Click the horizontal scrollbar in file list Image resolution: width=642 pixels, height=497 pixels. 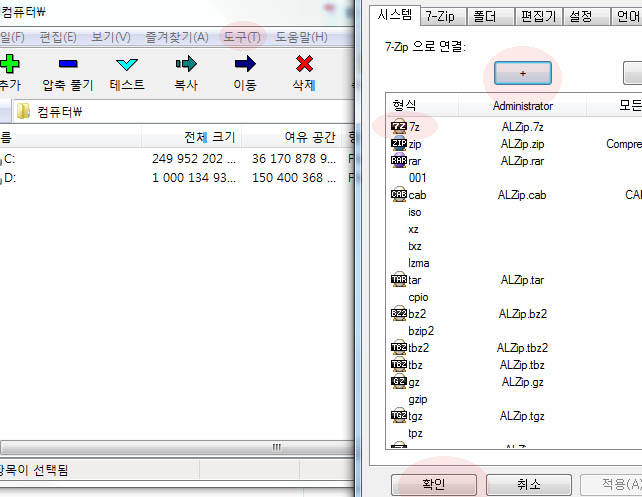176,447
